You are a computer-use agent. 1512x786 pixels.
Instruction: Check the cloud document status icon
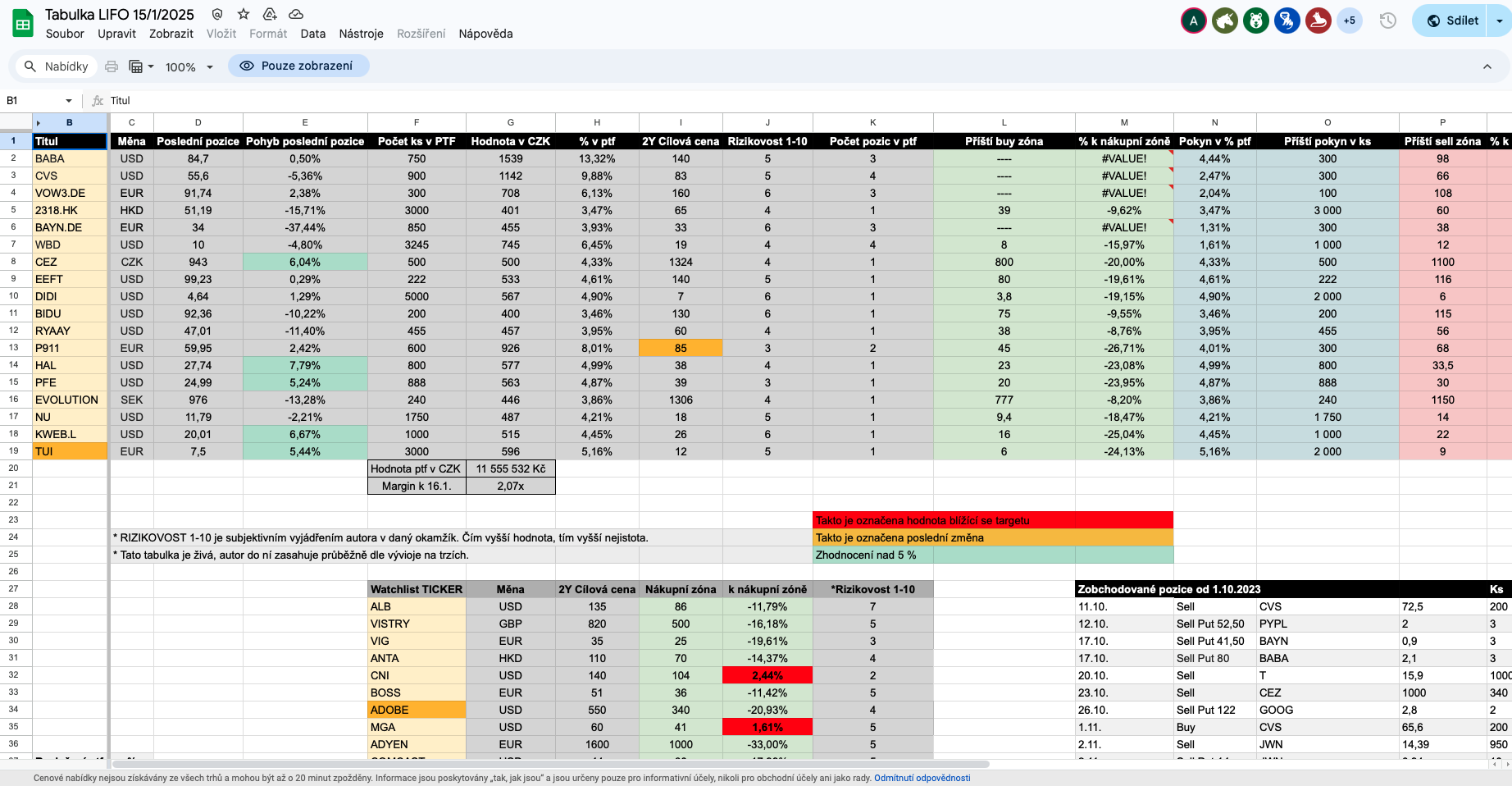click(x=297, y=14)
